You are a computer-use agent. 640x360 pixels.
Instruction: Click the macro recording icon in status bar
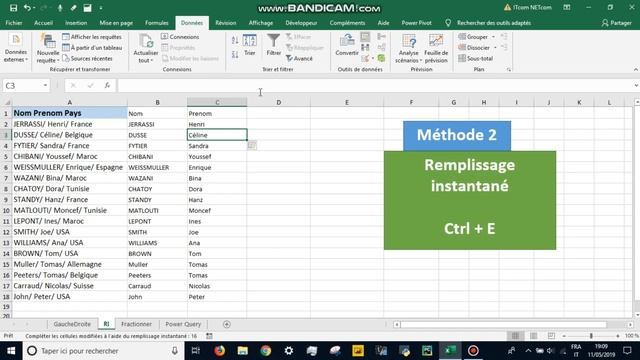pos(209,336)
